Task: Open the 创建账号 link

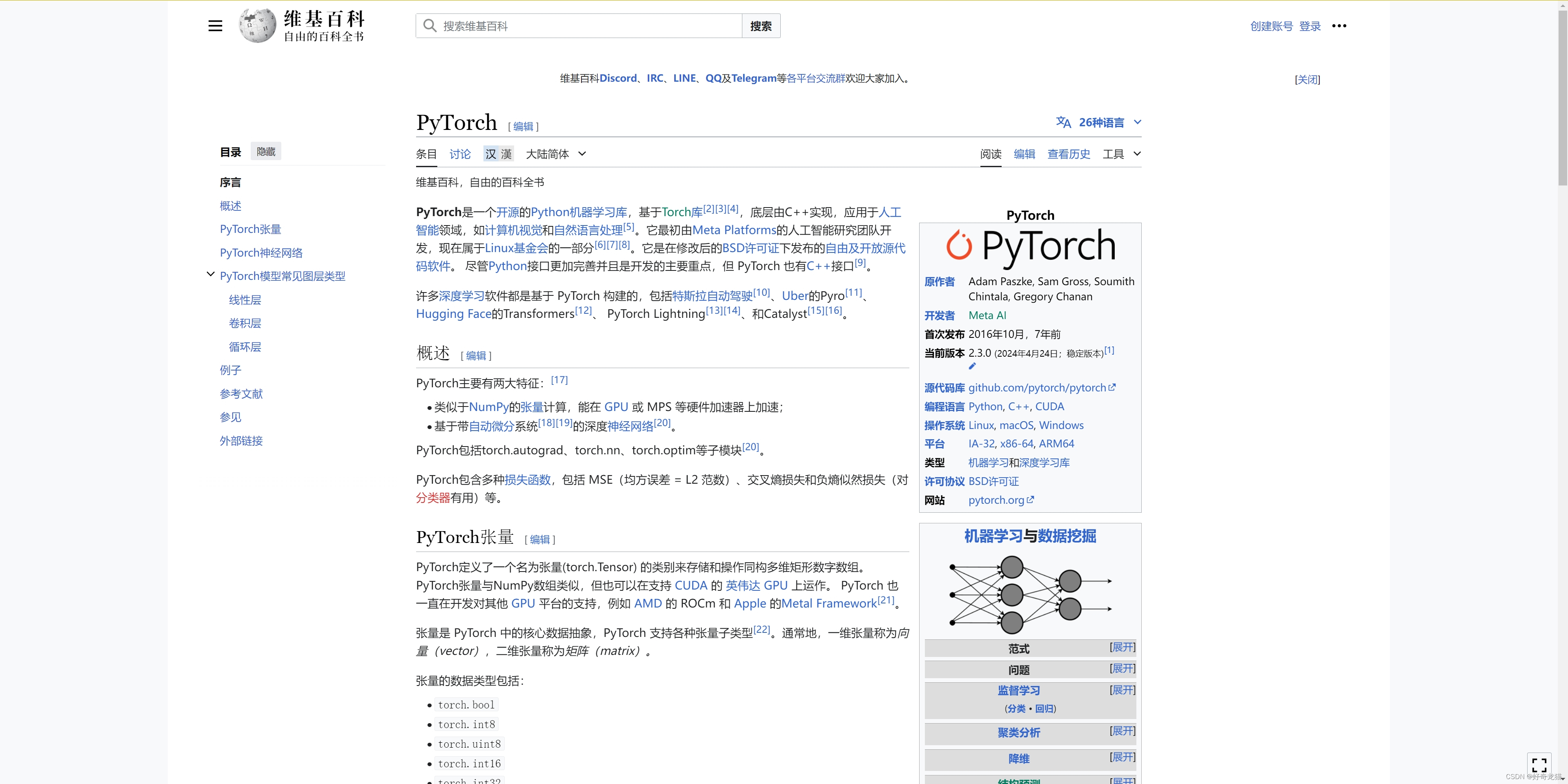Action: click(x=1271, y=26)
